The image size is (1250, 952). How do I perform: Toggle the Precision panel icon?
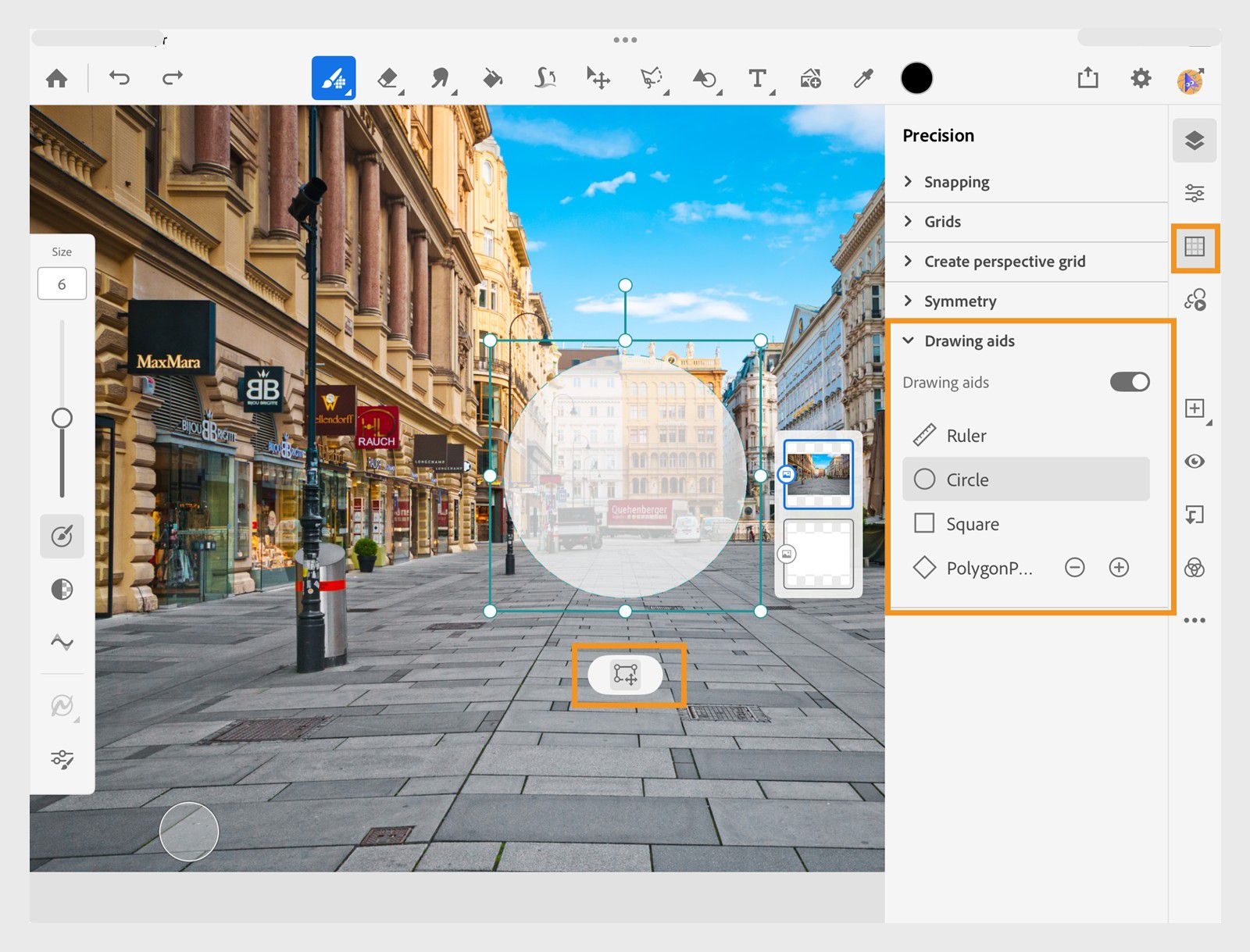(1195, 247)
